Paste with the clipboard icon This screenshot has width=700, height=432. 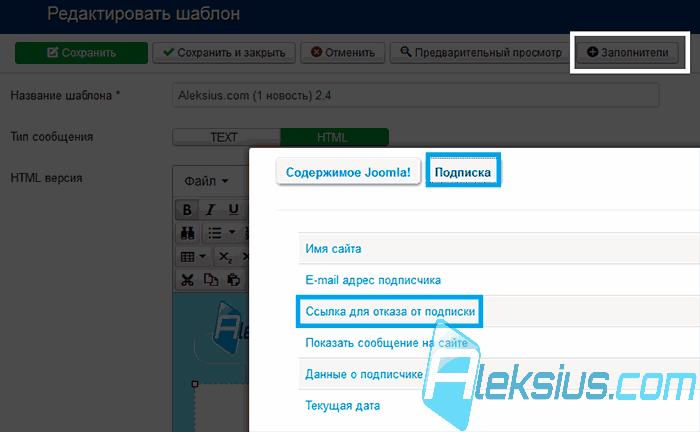point(233,280)
